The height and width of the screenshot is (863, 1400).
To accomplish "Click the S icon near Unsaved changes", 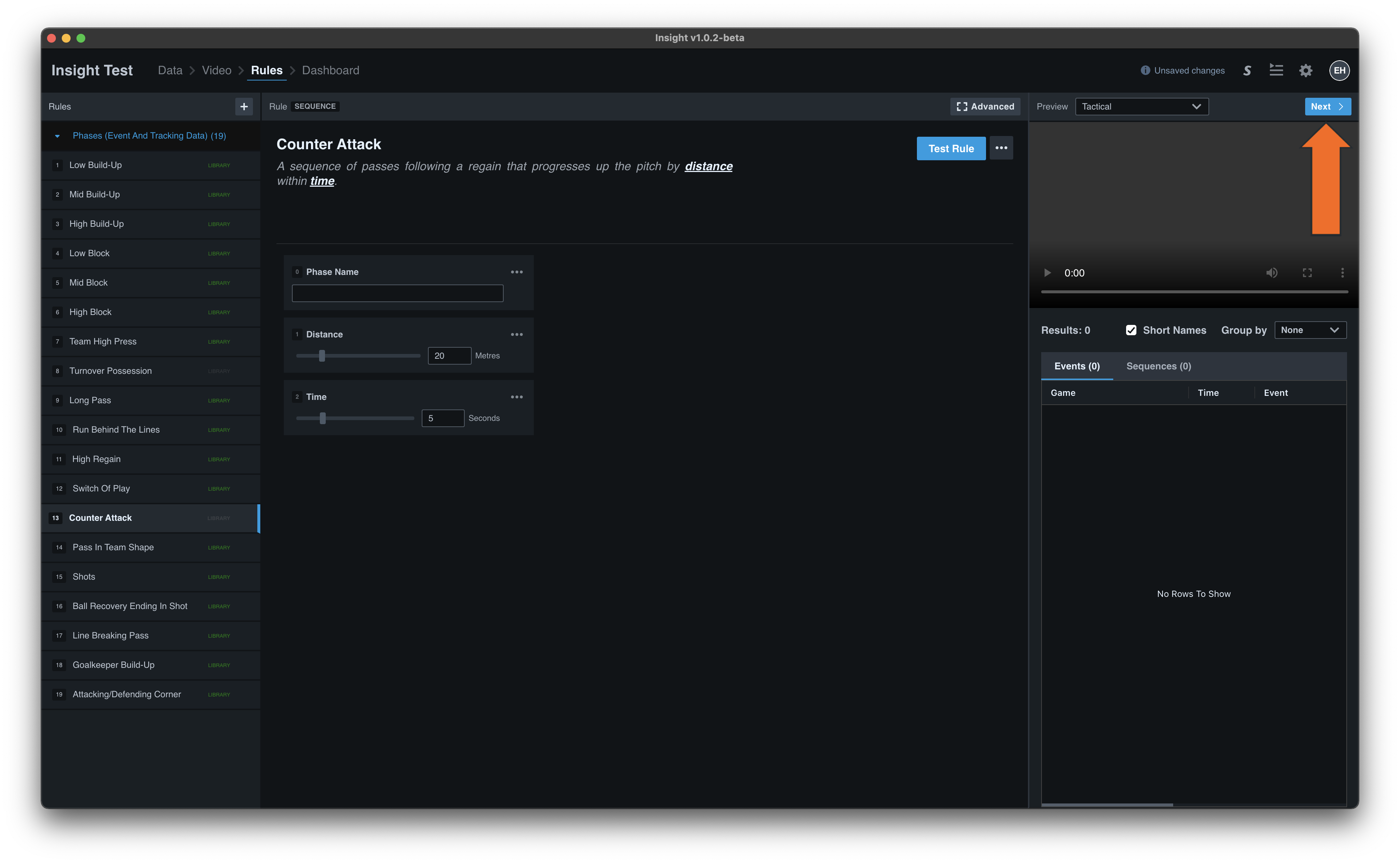I will coord(1247,70).
